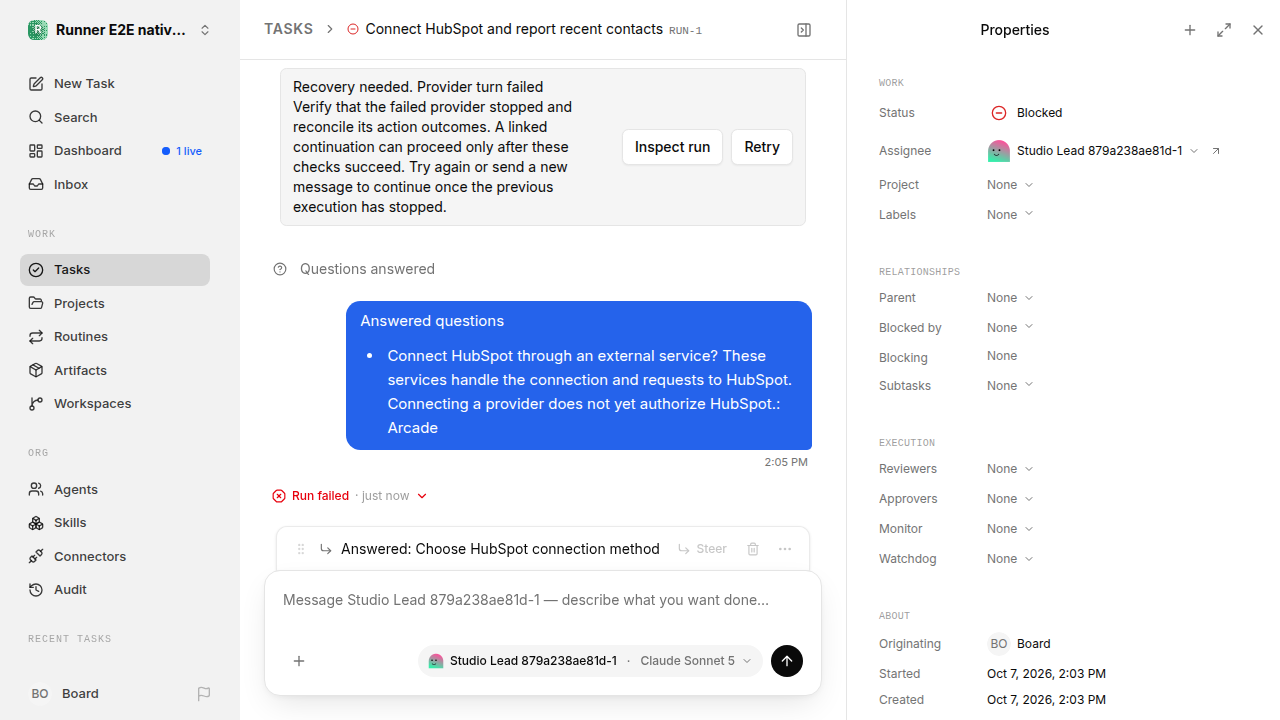Image resolution: width=1280 pixels, height=720 pixels.
Task: Click the TASKS breadcrumb link
Action: click(x=288, y=30)
